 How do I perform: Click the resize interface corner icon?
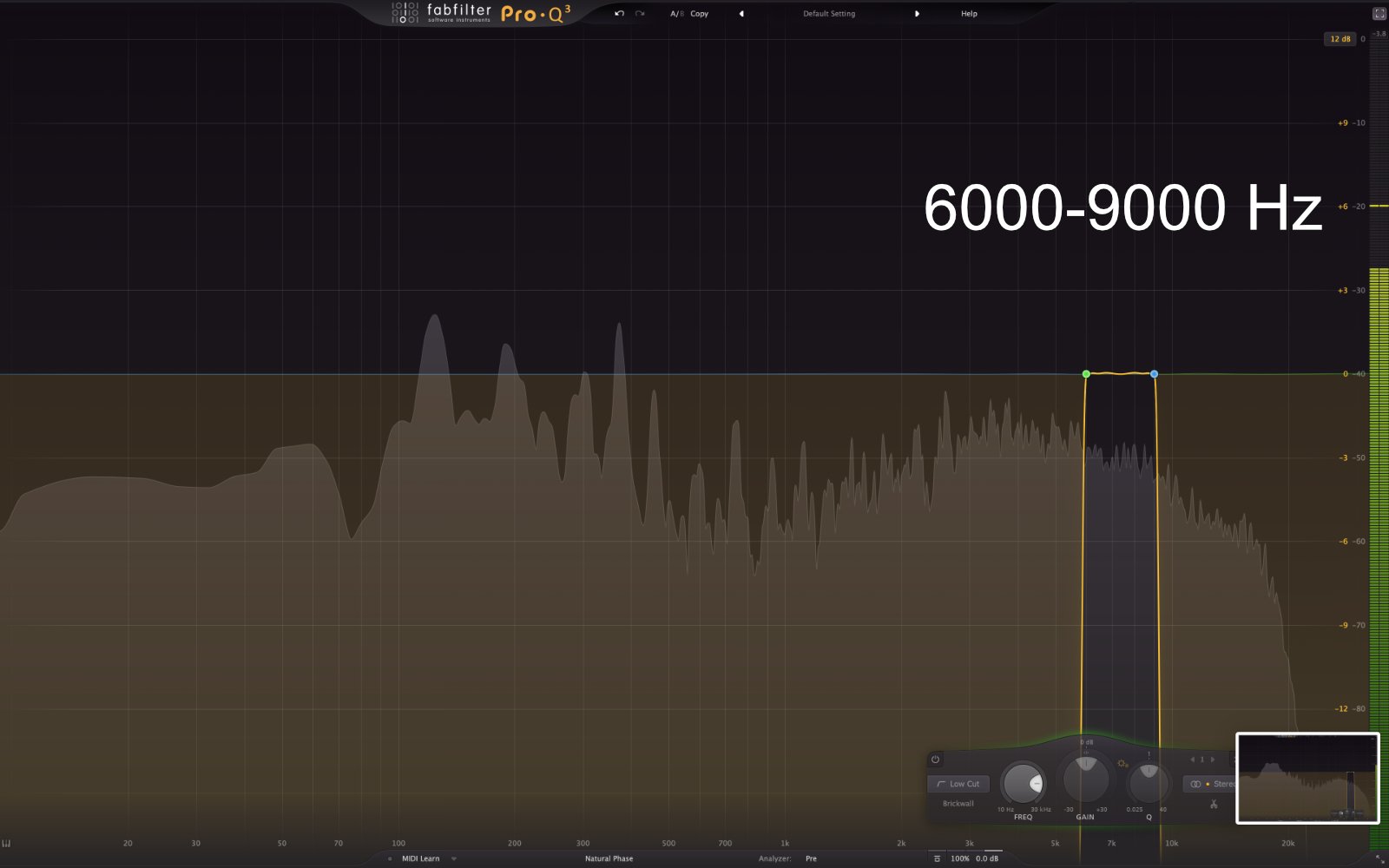[1379, 858]
